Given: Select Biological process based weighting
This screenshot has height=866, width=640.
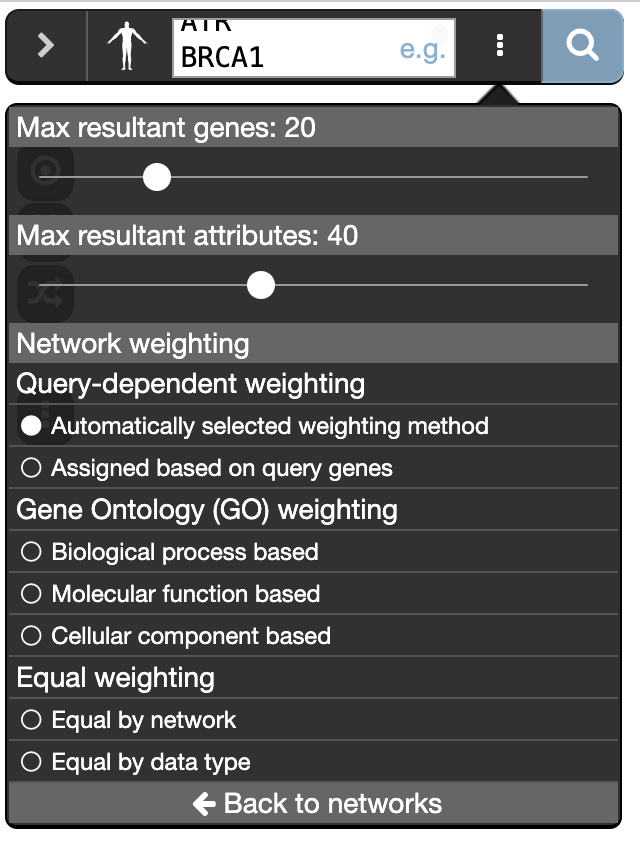Looking at the screenshot, I should [x=32, y=552].
